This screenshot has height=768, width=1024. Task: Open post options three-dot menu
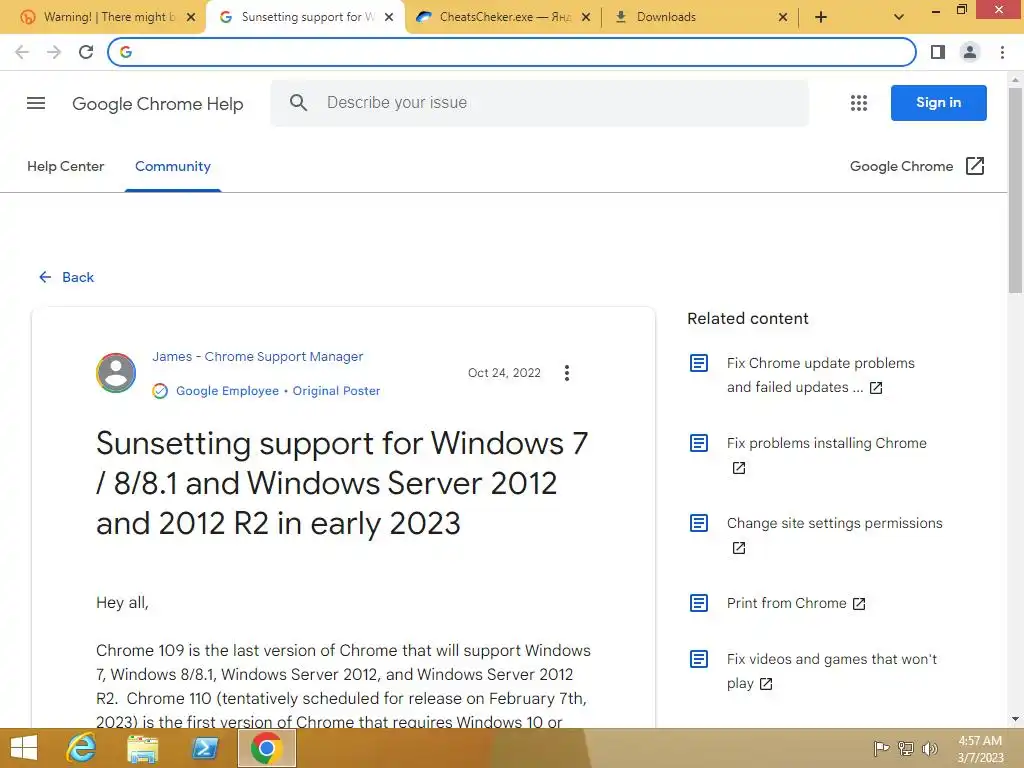[x=567, y=373]
